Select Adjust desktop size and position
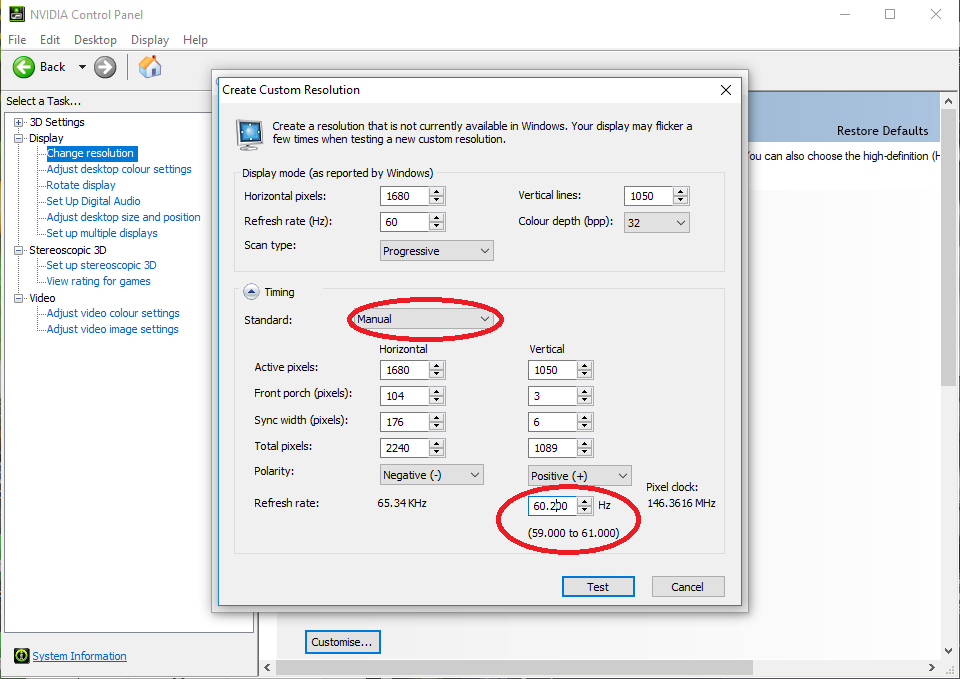 123,217
